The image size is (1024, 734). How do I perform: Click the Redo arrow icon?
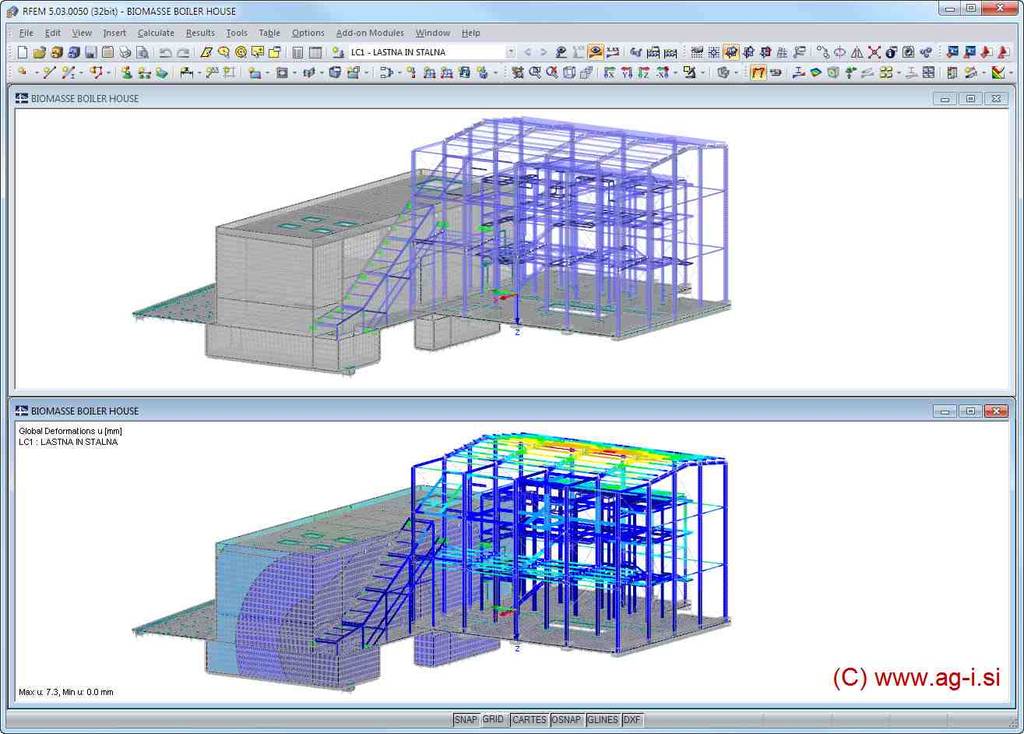coord(183,52)
